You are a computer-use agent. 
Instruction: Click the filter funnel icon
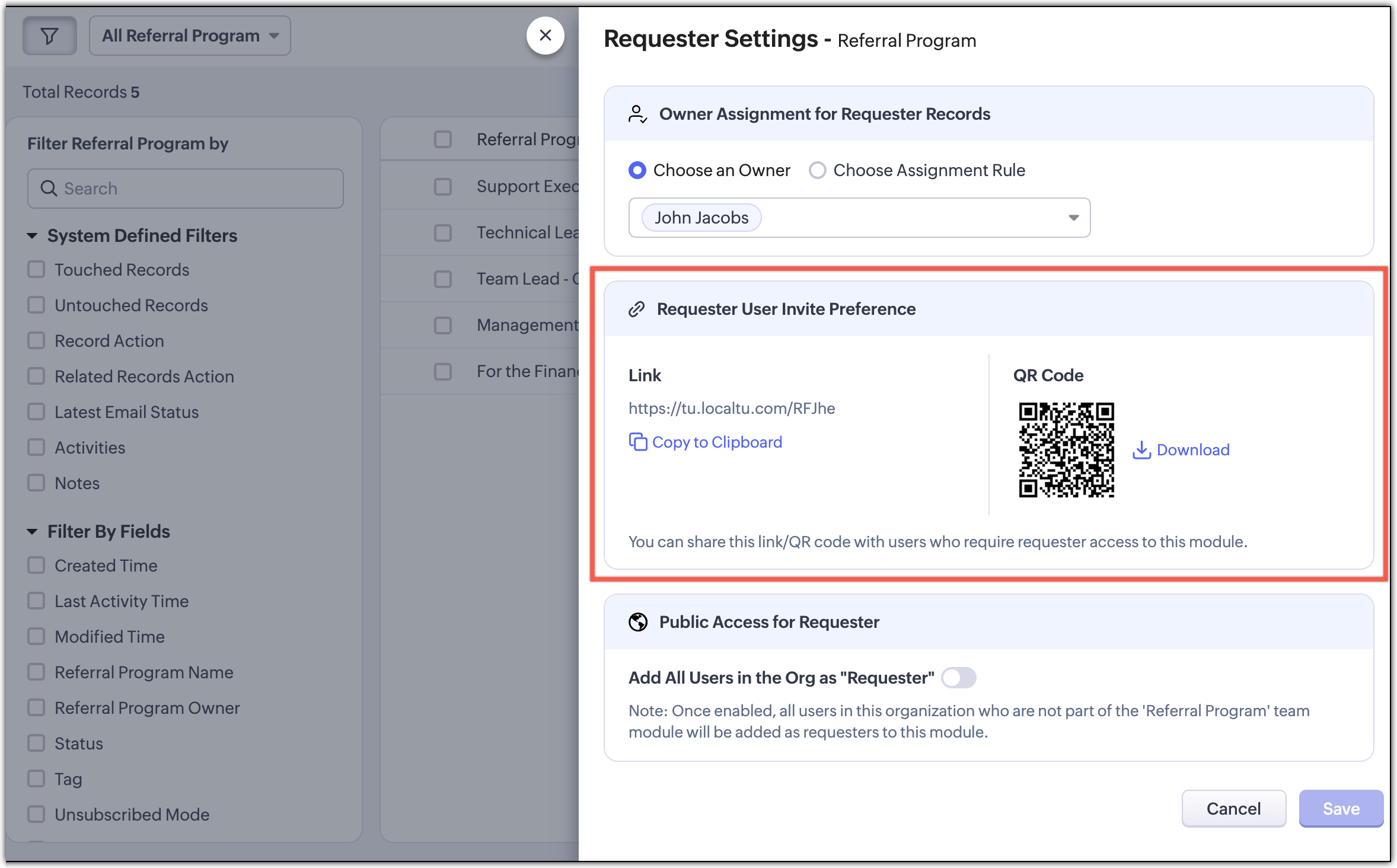(50, 36)
